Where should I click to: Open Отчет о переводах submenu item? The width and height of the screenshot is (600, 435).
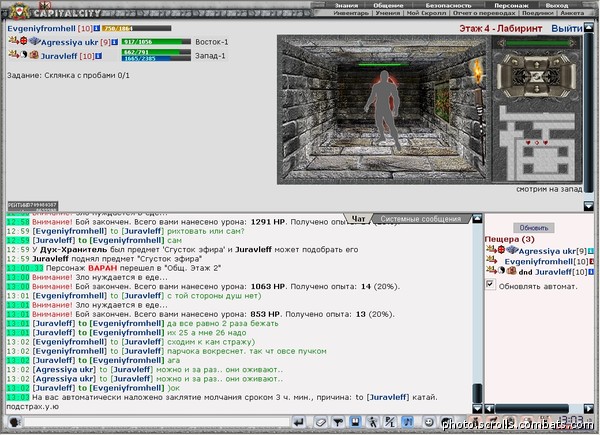coord(484,13)
